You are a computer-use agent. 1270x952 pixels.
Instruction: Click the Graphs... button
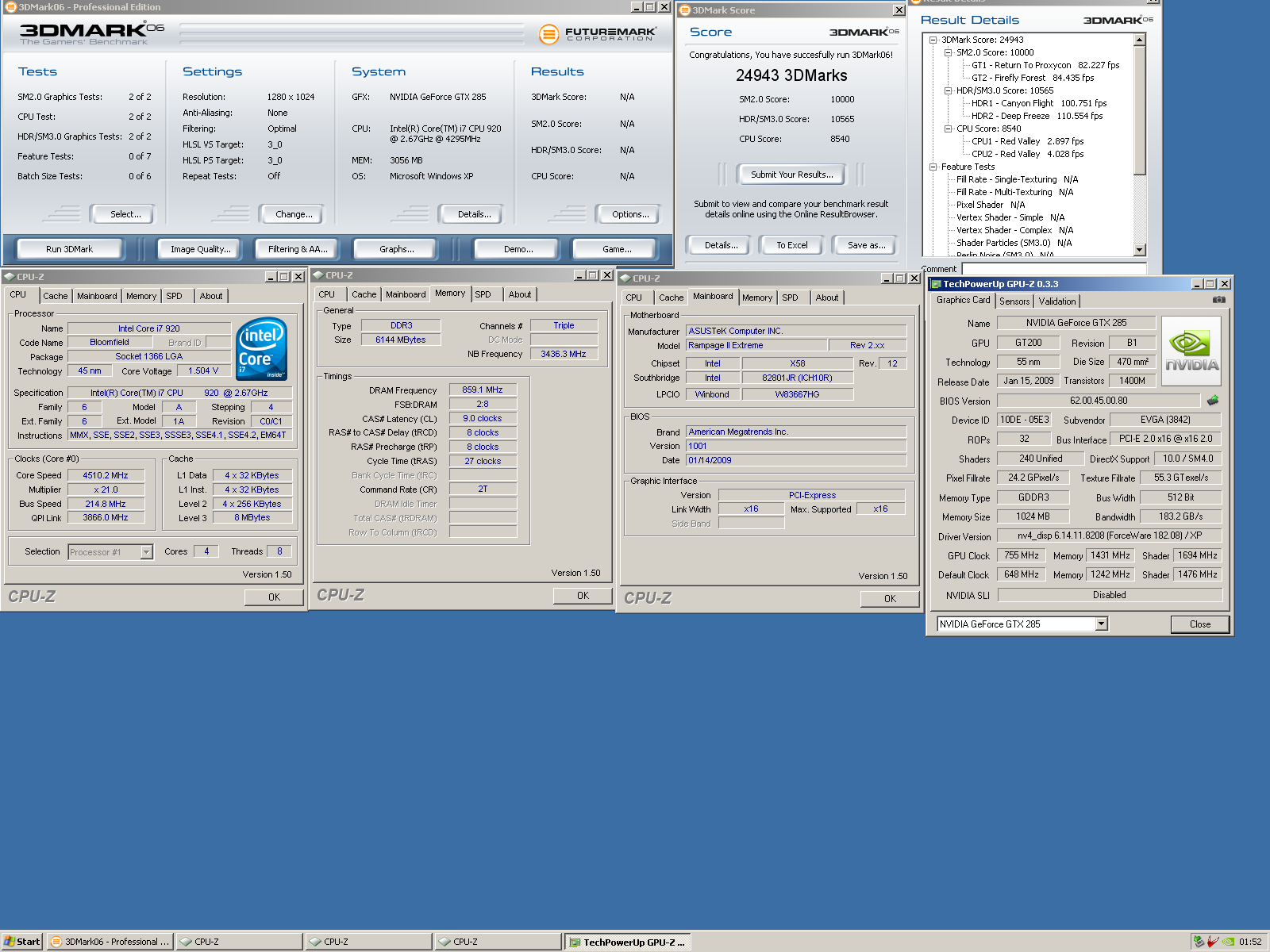(x=396, y=249)
